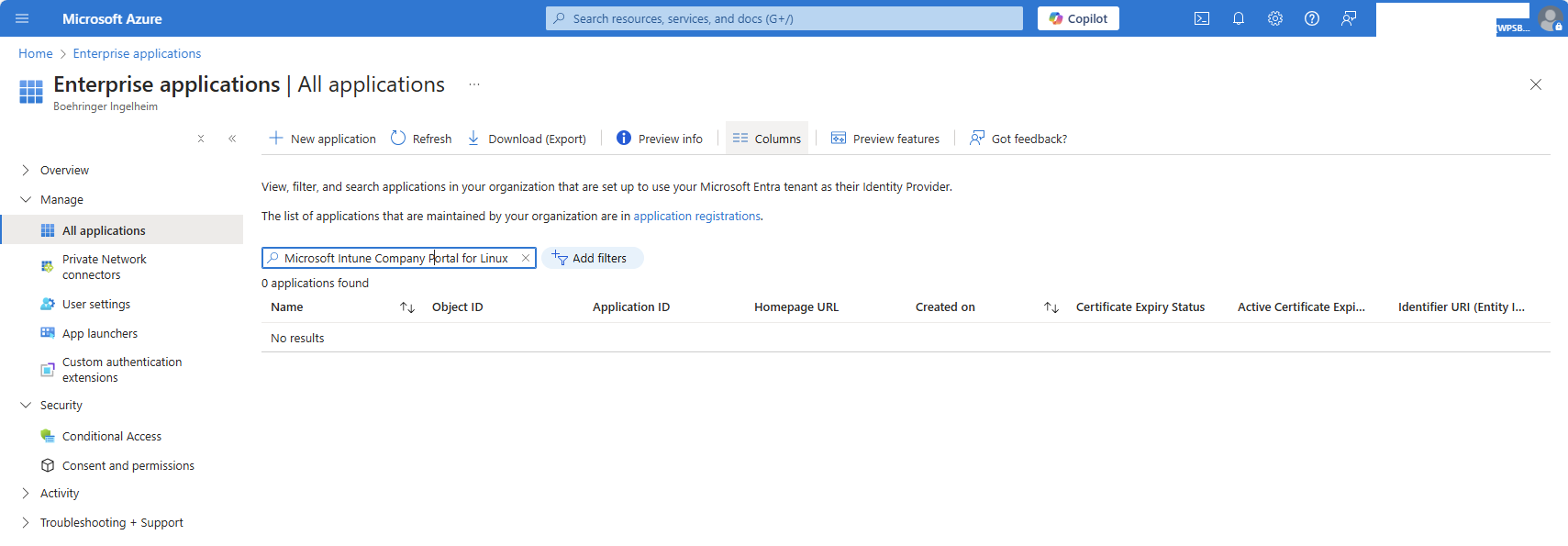Open the ellipsis more options by title
This screenshot has height=546, width=1568.
click(x=474, y=84)
